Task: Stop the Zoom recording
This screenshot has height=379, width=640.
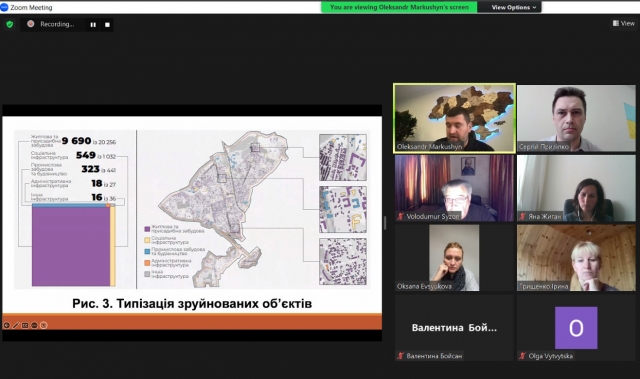Action: [x=107, y=24]
